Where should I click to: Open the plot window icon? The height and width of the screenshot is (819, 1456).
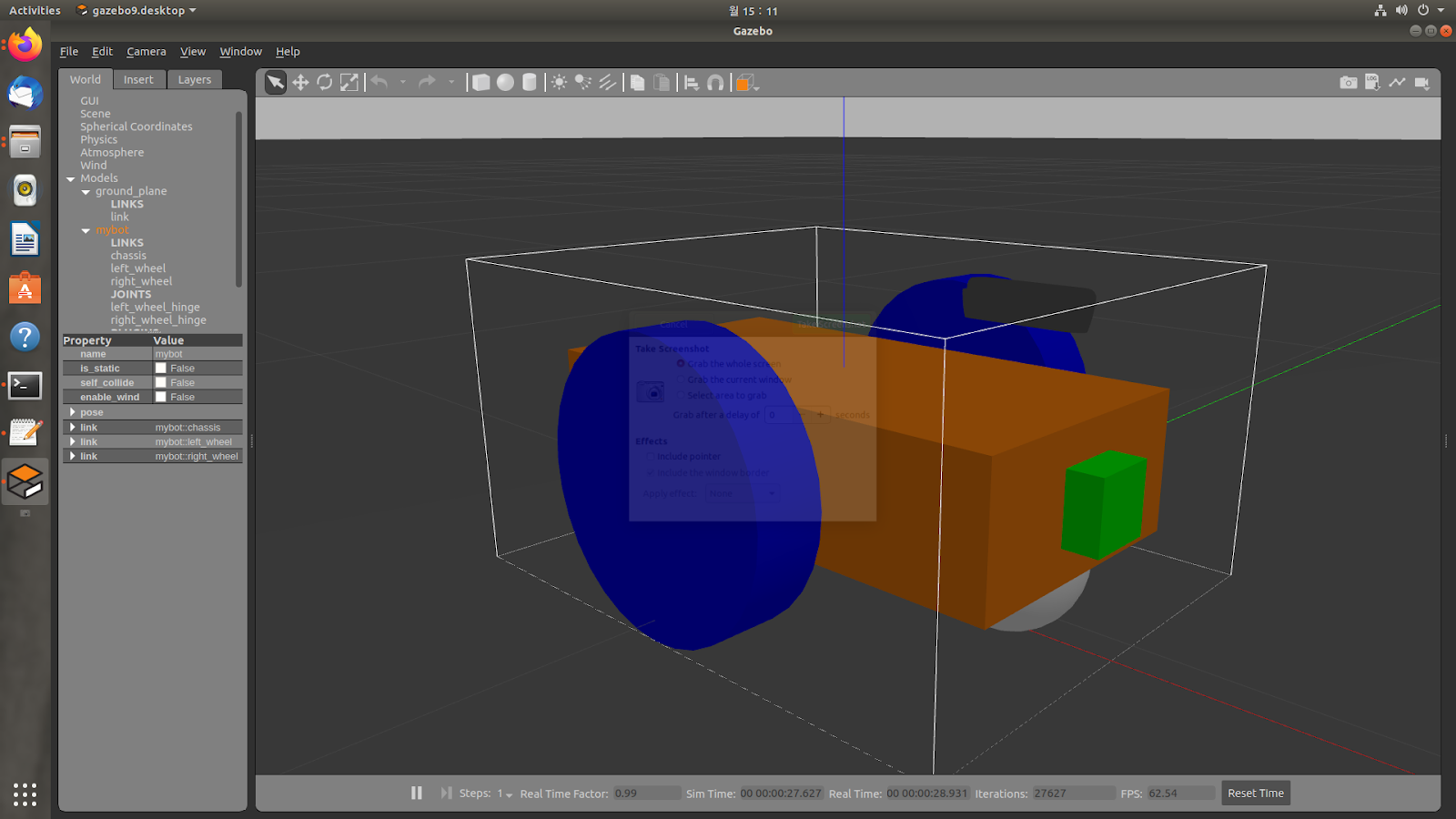pyautogui.click(x=1397, y=83)
